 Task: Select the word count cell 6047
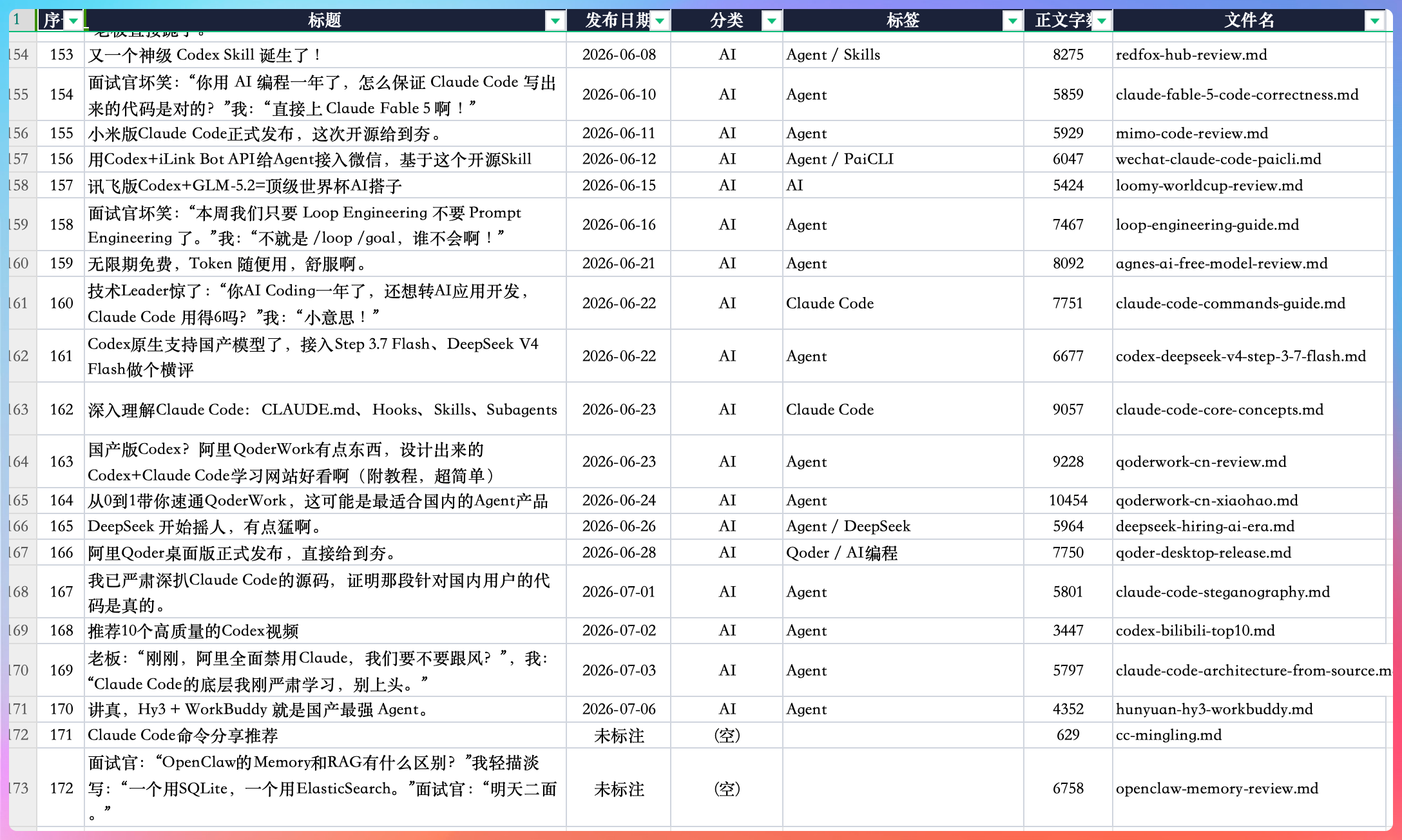click(1068, 159)
